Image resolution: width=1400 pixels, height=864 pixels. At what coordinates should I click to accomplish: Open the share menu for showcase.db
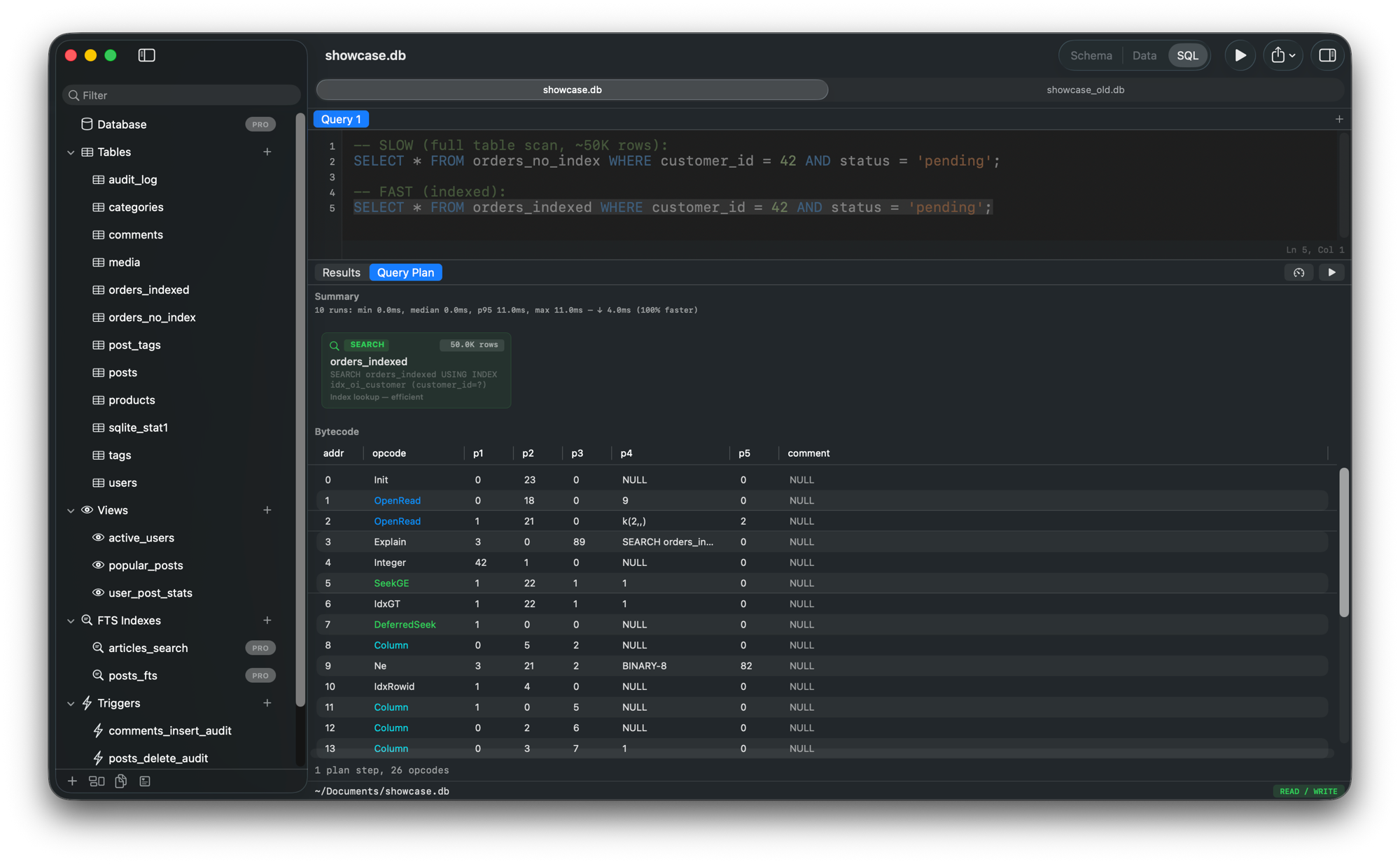(x=1282, y=55)
